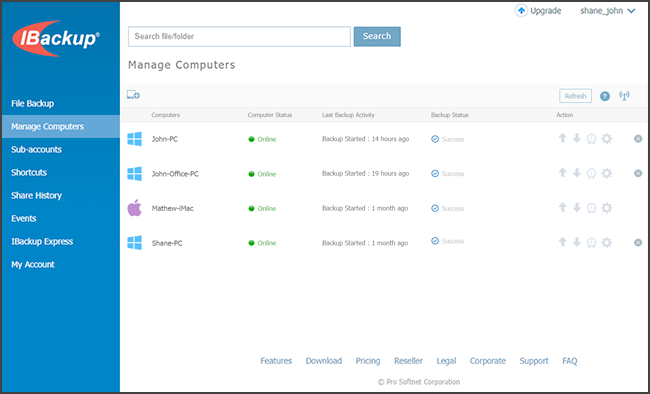The height and width of the screenshot is (394, 650).
Task: Go to the Share History section
Action: (x=36, y=195)
